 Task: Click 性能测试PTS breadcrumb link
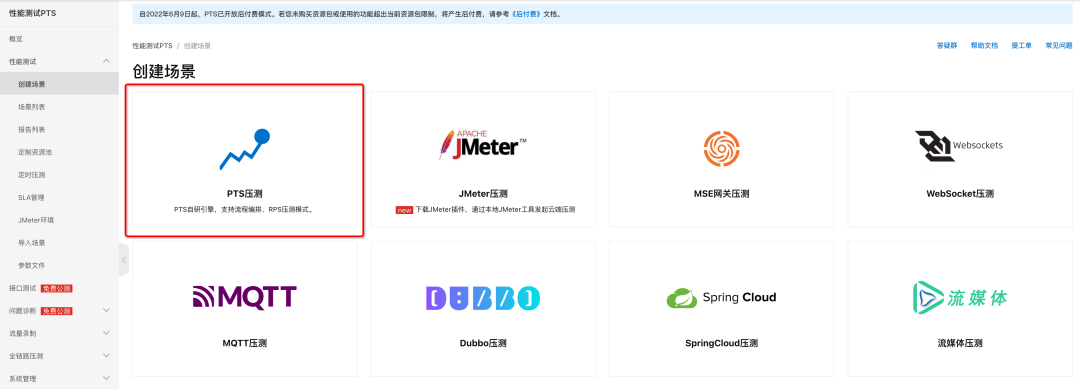pyautogui.click(x=152, y=45)
